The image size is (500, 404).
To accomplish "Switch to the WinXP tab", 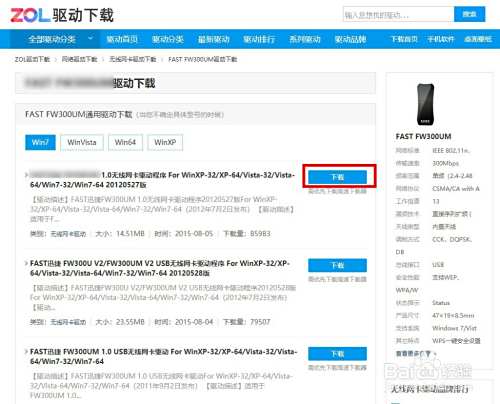I will click(165, 142).
